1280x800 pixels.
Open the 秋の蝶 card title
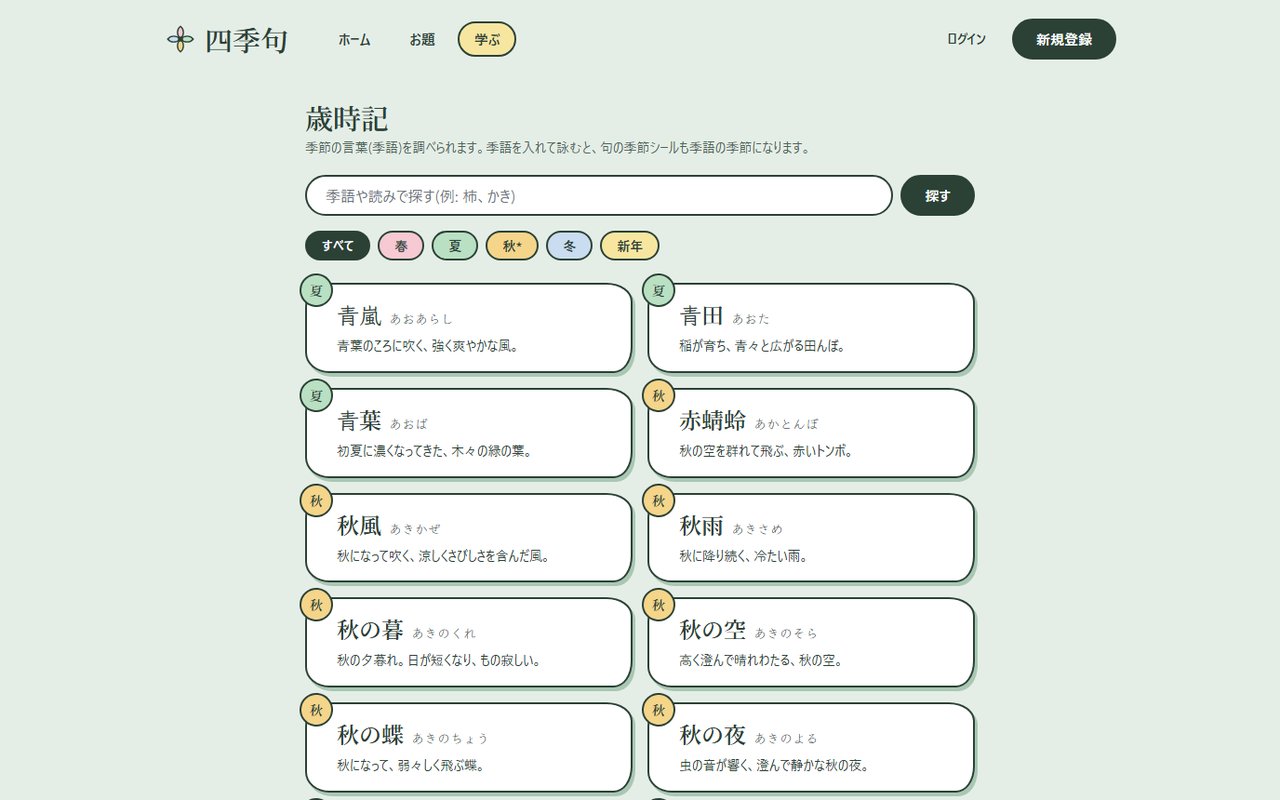(x=371, y=735)
